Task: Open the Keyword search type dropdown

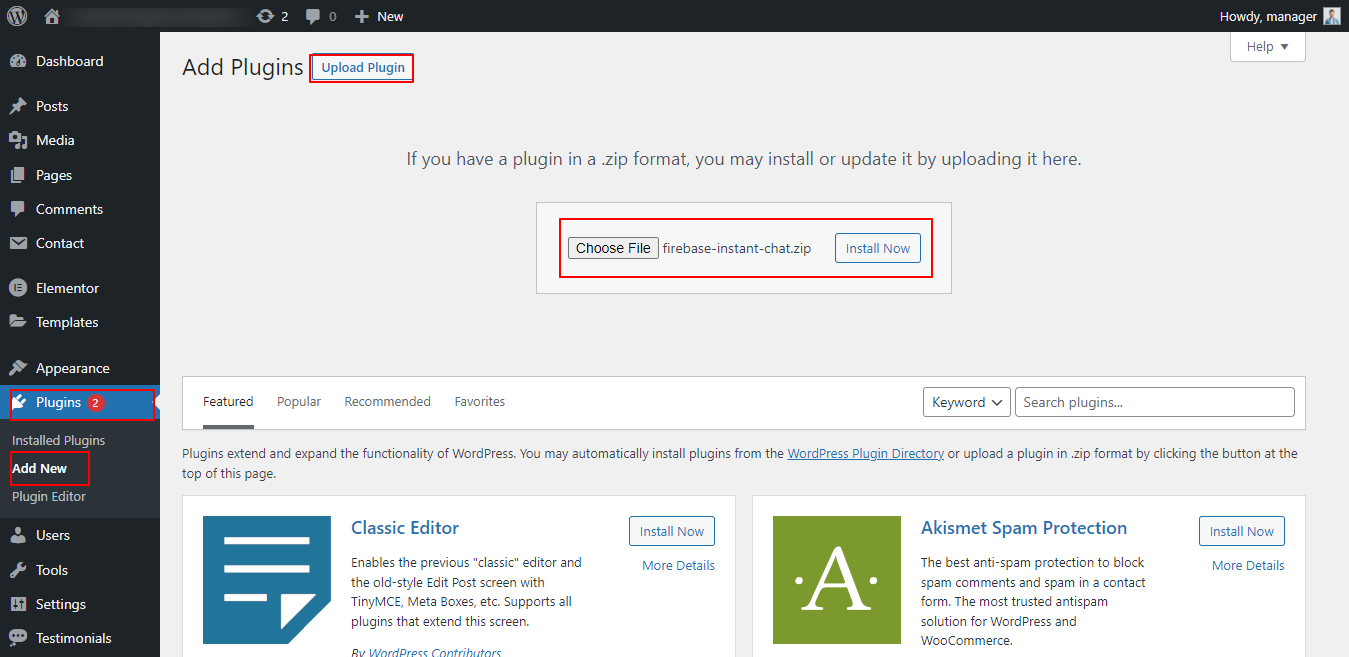Action: pyautogui.click(x=966, y=402)
